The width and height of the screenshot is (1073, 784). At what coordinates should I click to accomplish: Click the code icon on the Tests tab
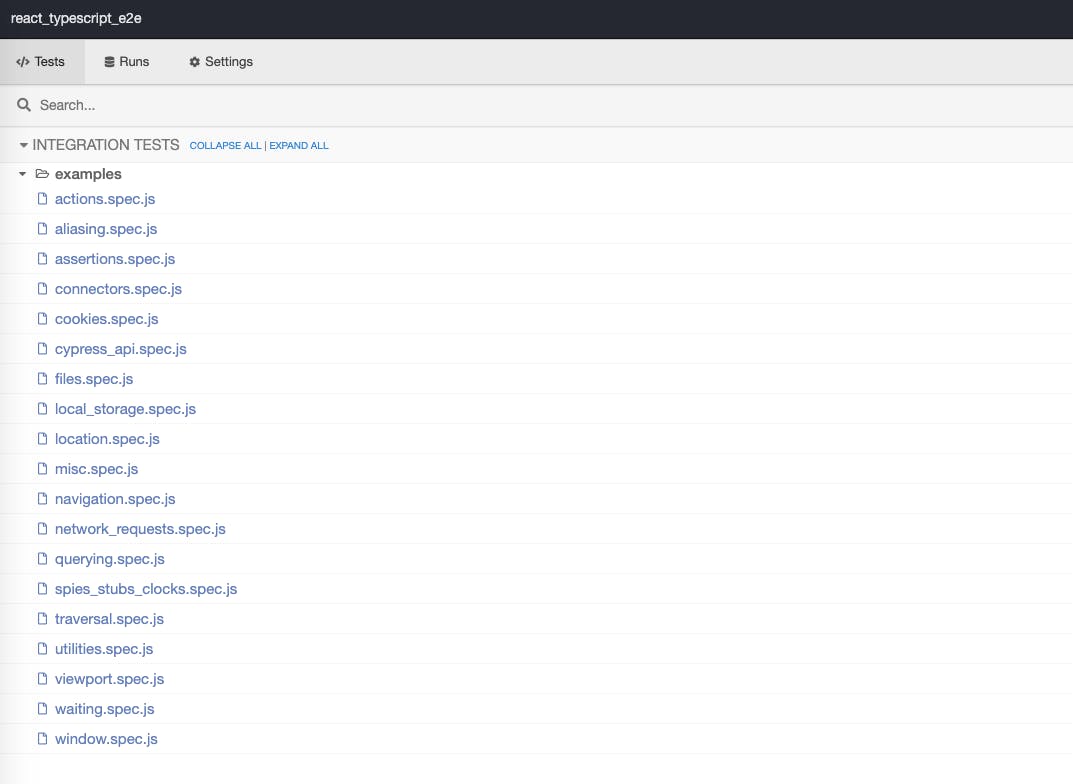(x=22, y=61)
